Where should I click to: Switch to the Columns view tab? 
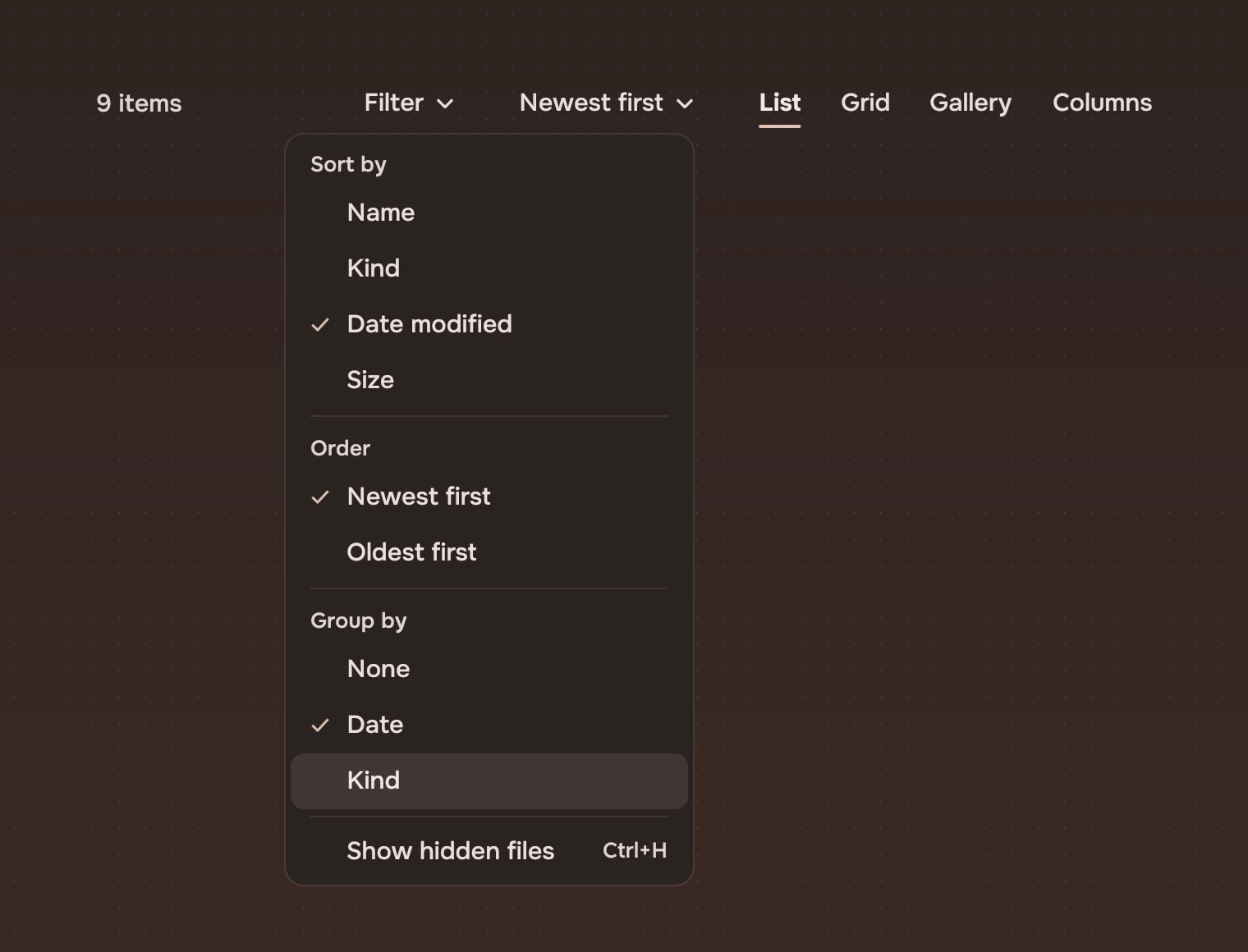1102,103
